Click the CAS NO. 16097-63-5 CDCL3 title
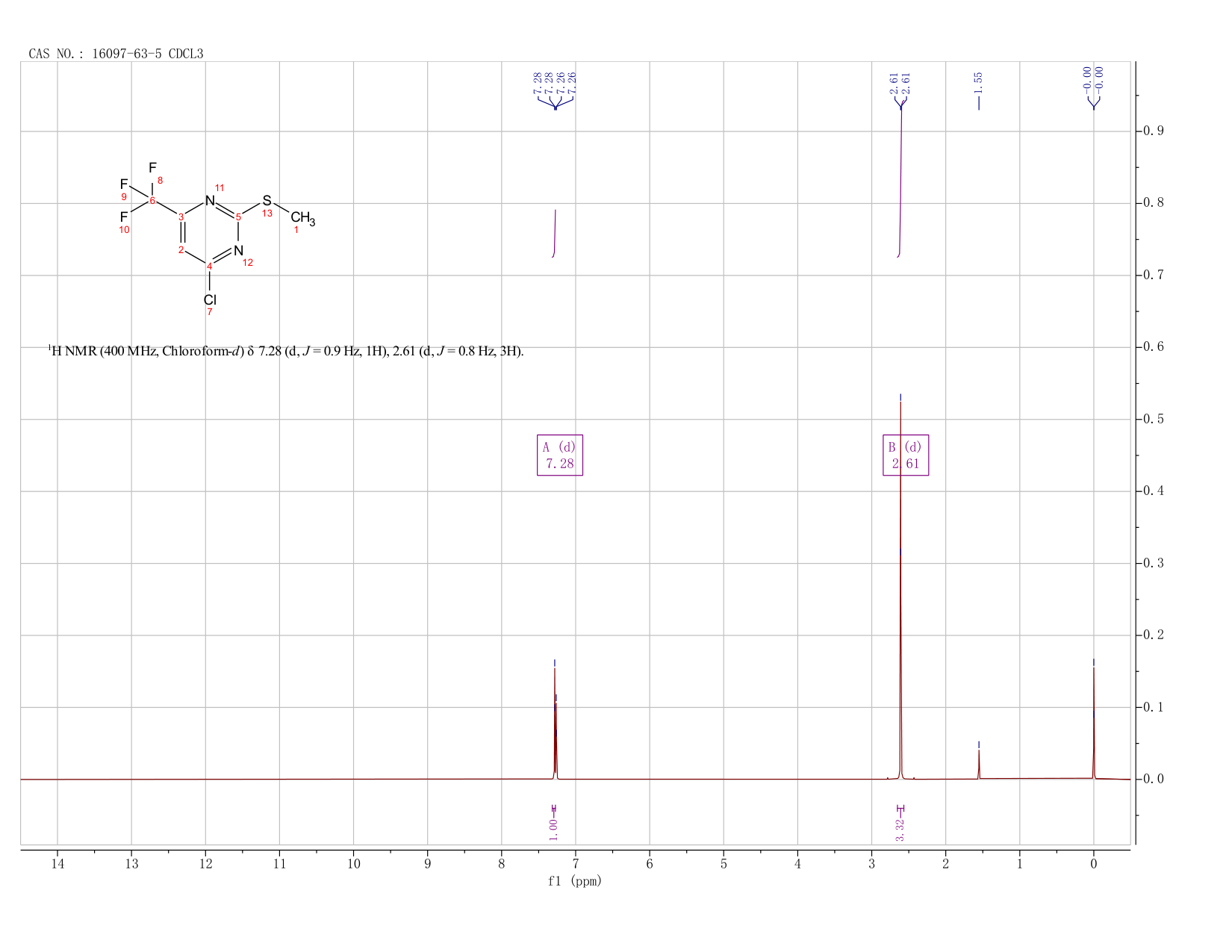 tap(116, 54)
